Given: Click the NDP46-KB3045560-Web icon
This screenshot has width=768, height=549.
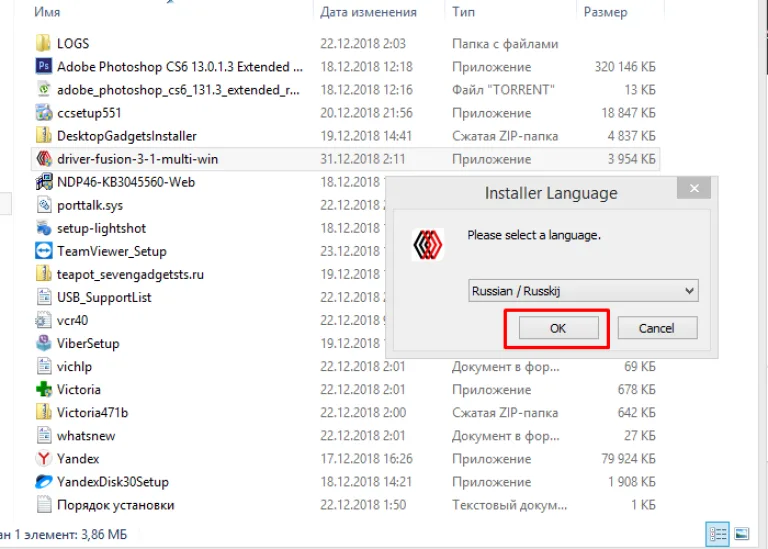Looking at the screenshot, I should coord(43,182).
